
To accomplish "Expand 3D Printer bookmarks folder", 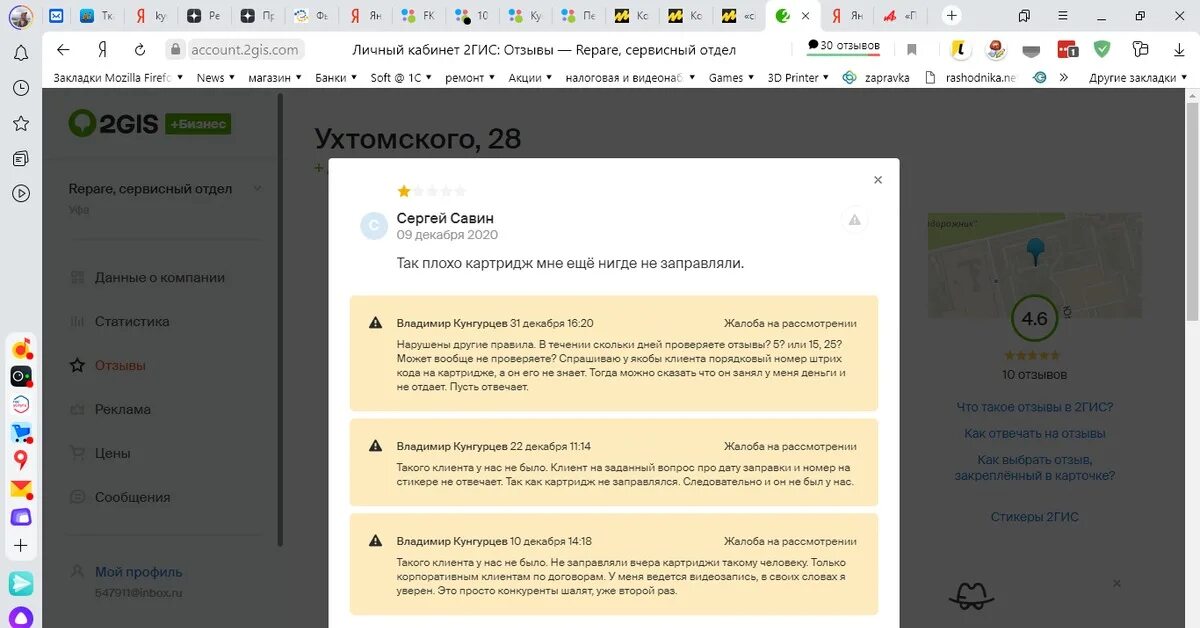I will [x=799, y=77].
